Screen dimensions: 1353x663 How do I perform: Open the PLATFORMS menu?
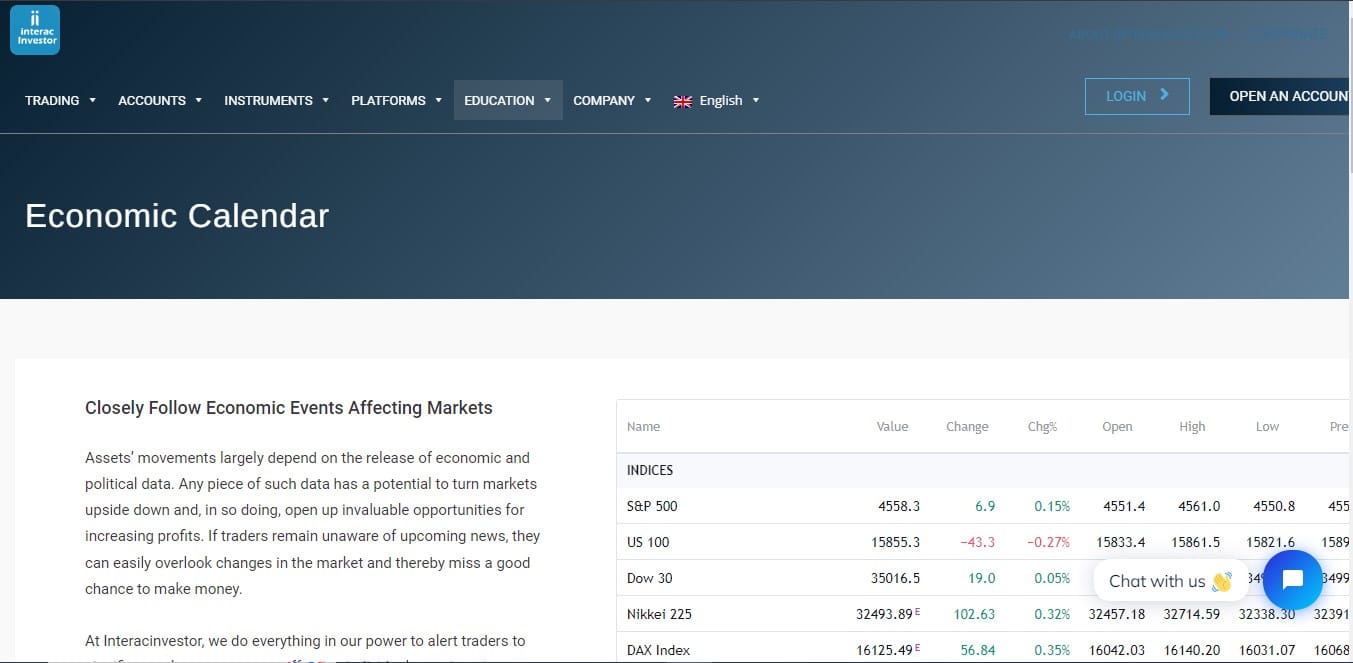click(397, 100)
